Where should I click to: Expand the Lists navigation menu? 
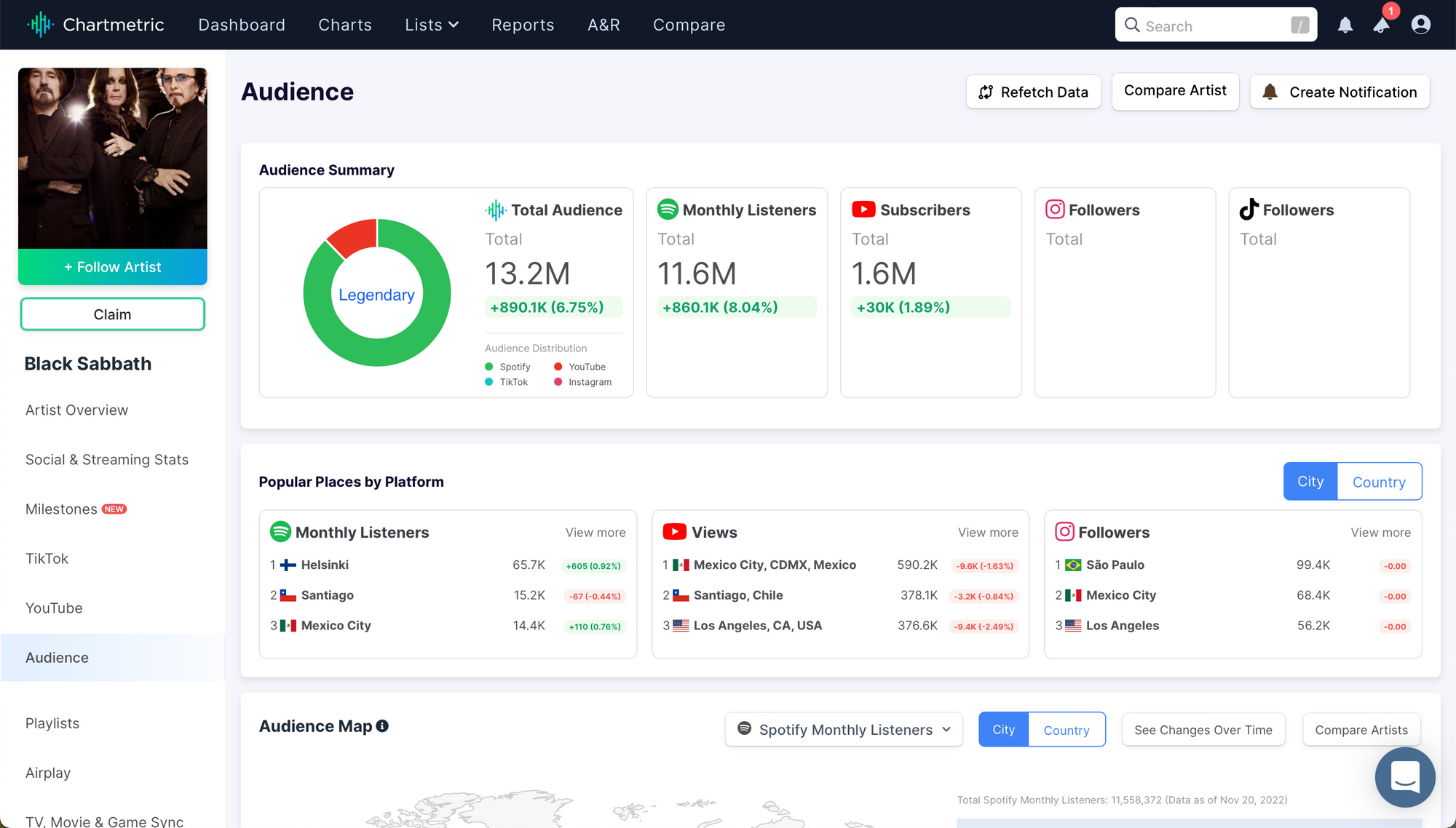pos(430,25)
